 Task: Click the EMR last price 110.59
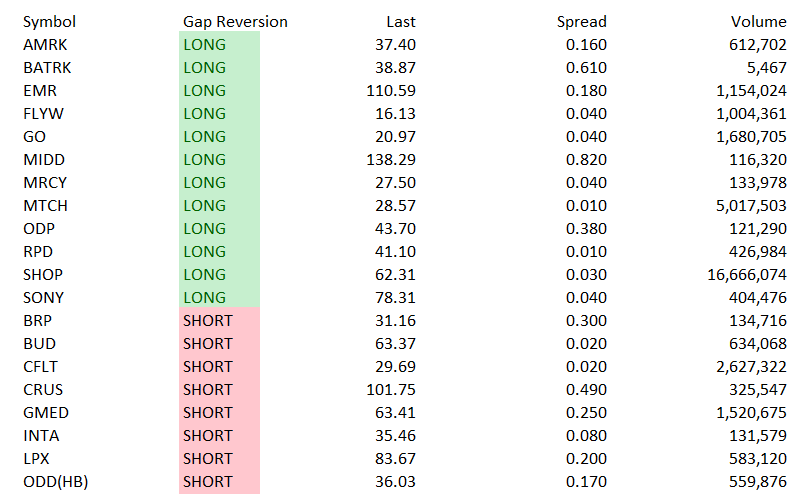tap(391, 91)
